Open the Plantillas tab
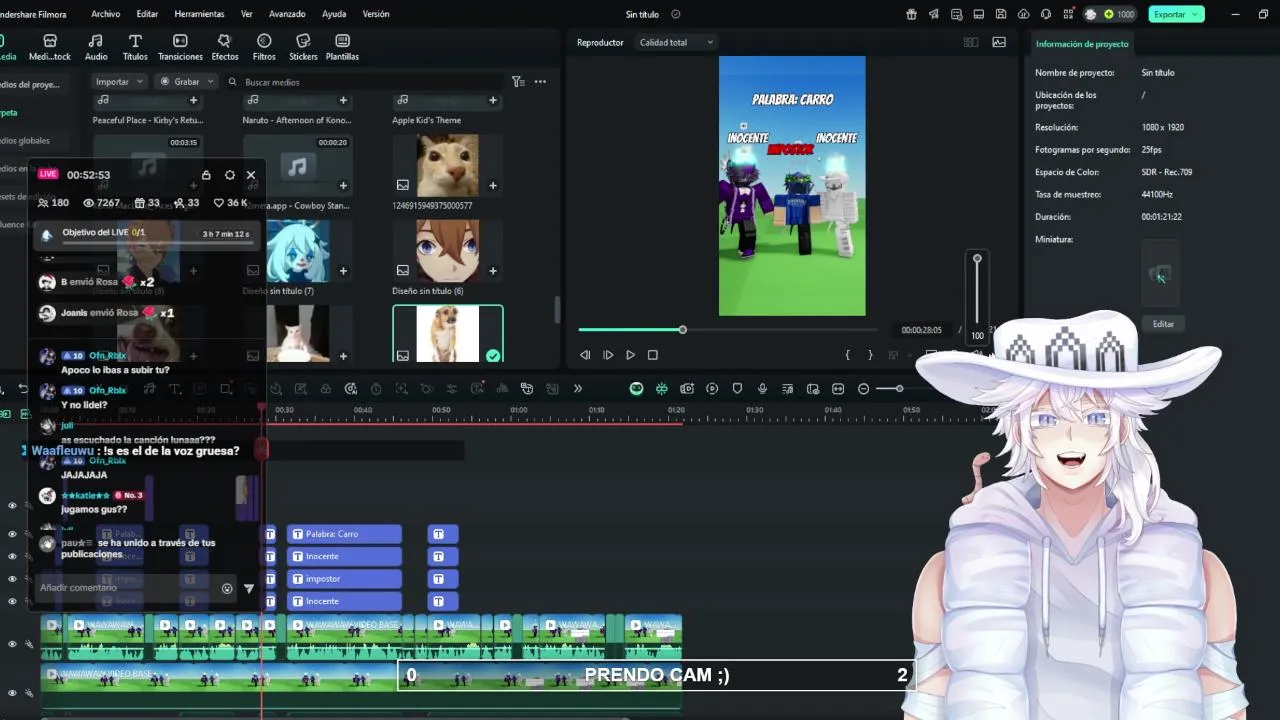Image resolution: width=1280 pixels, height=720 pixels. click(x=342, y=47)
